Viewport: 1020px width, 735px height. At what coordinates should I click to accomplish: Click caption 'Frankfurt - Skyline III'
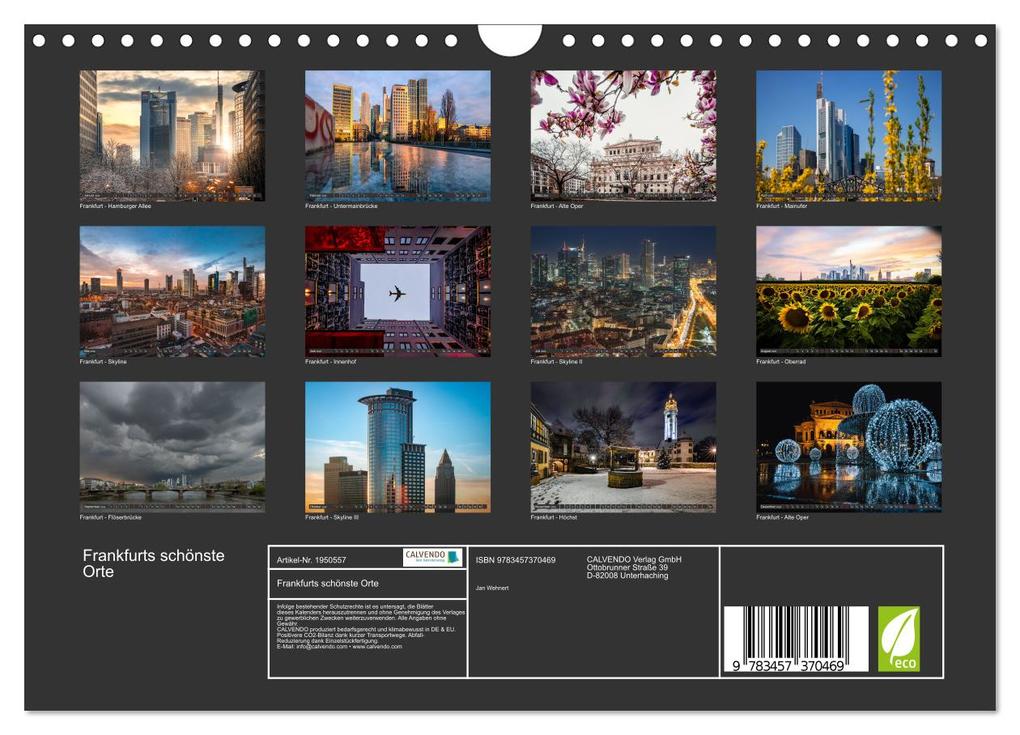tap(332, 517)
